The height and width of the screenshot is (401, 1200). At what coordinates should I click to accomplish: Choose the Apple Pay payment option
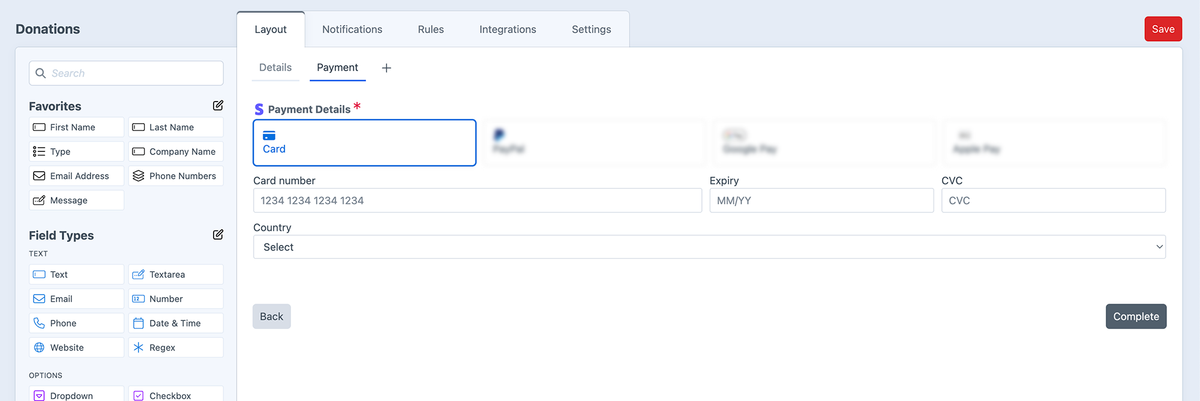(1055, 142)
